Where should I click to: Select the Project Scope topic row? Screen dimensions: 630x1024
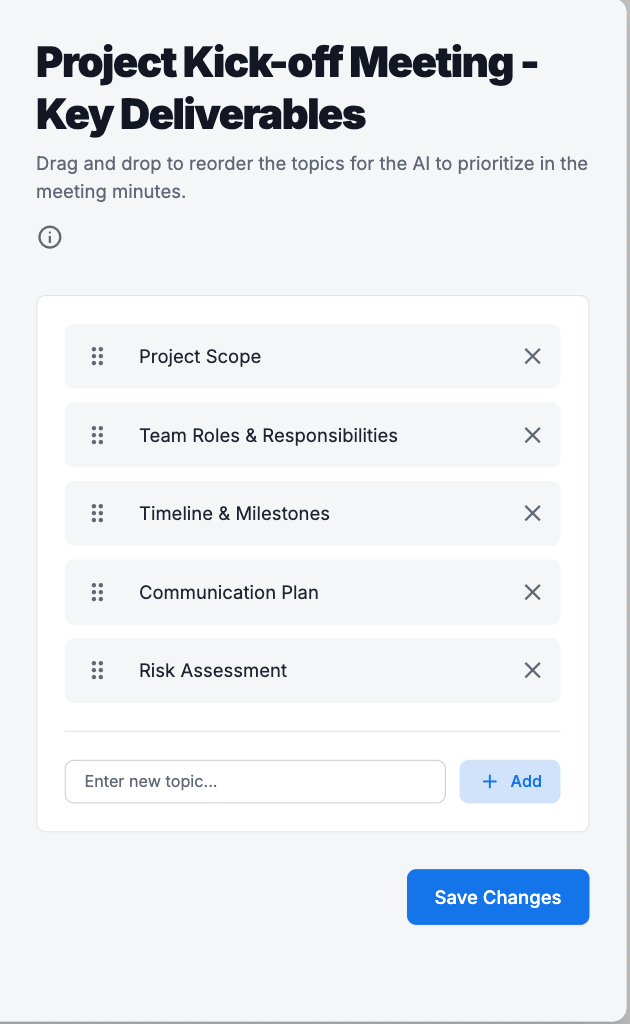click(200, 357)
